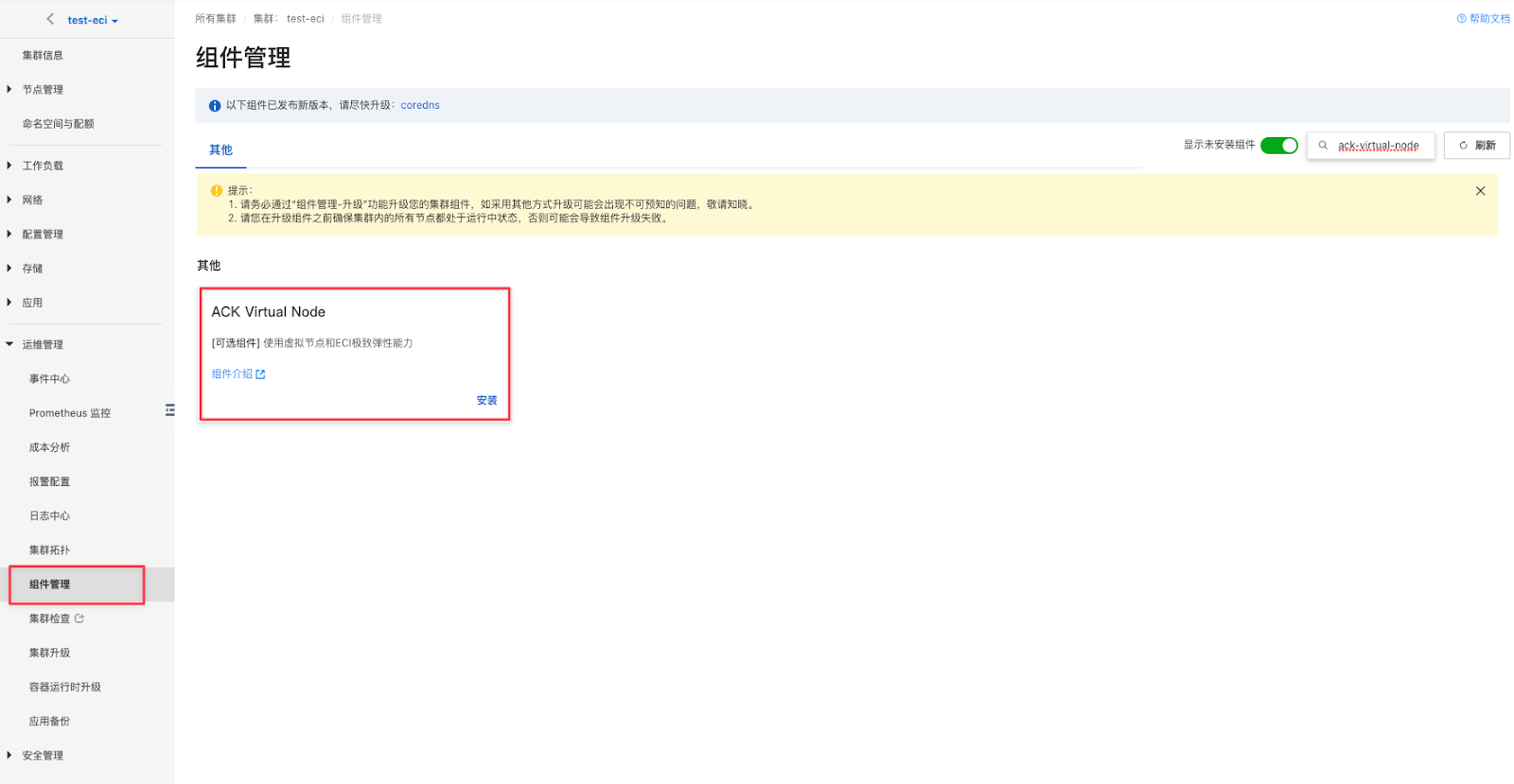This screenshot has width=1514, height=784.
Task: Close the yellow tips banner
Action: [x=1480, y=191]
